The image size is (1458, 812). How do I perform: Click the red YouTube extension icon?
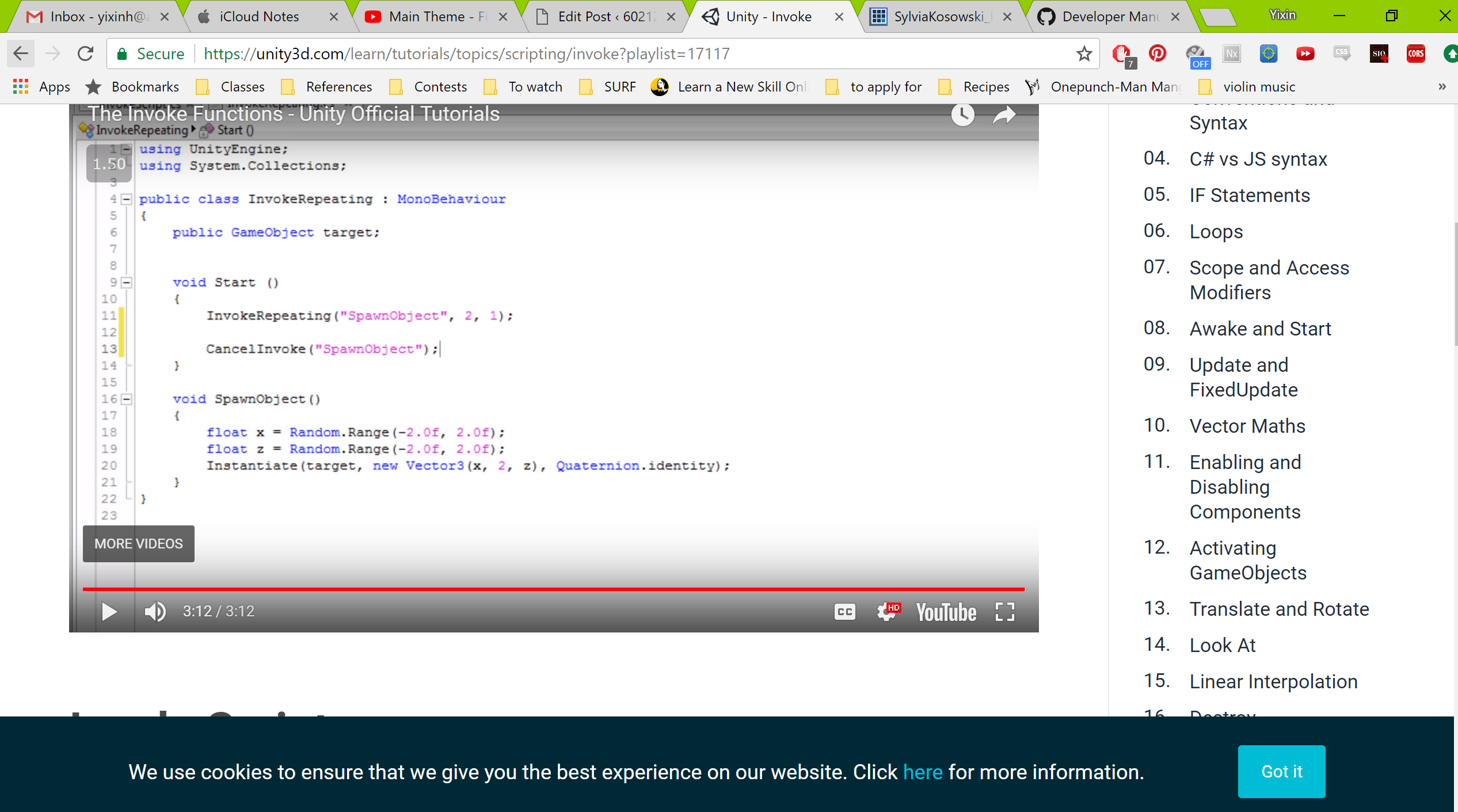tap(1305, 54)
